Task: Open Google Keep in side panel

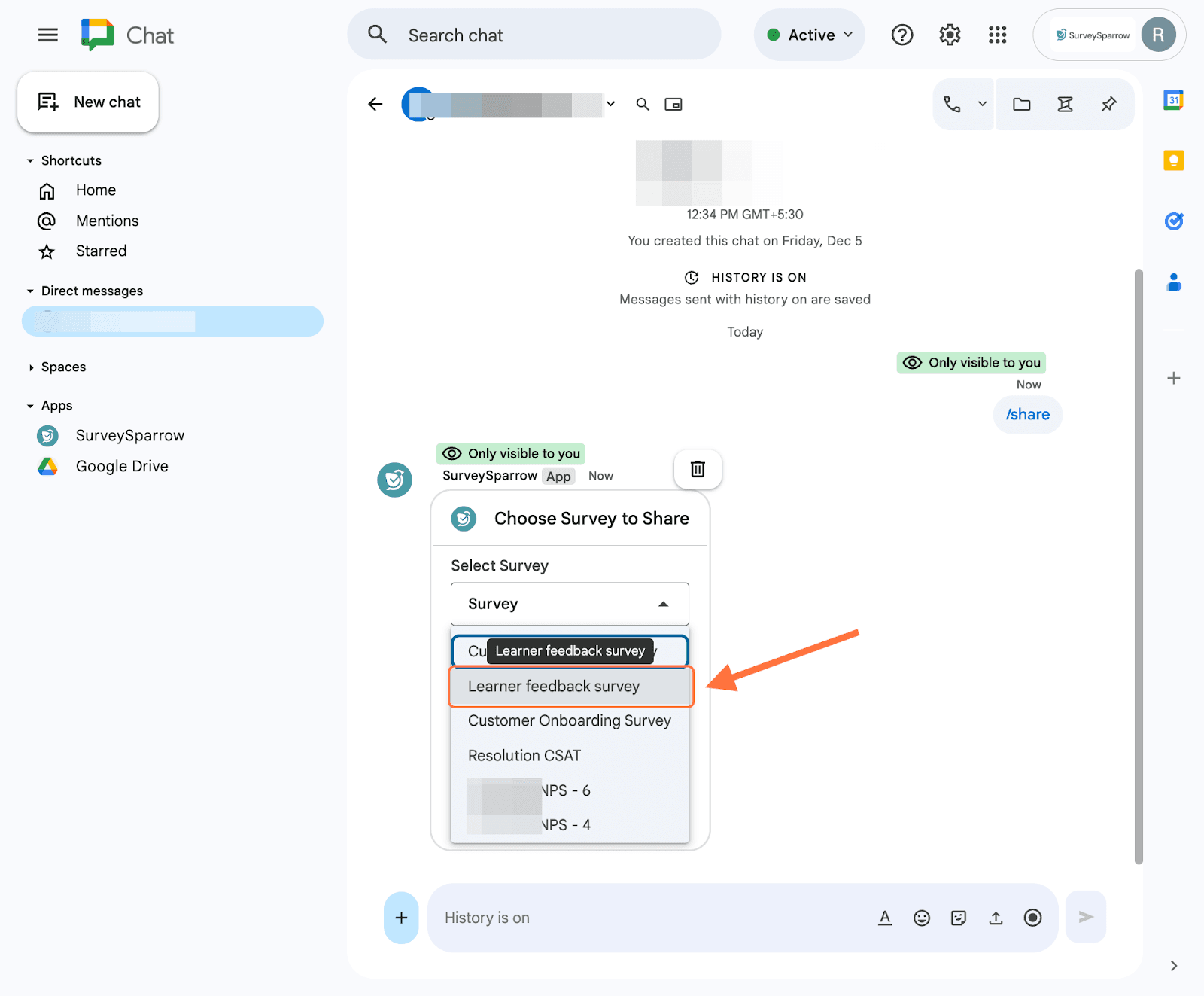Action: click(x=1173, y=160)
